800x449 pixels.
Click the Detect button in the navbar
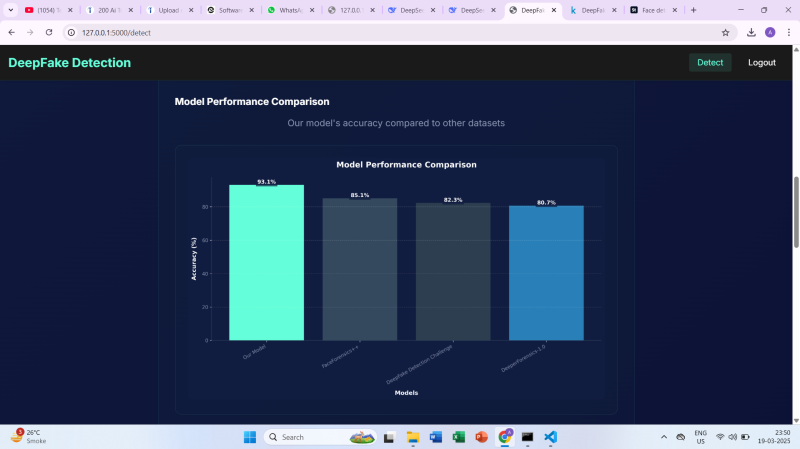click(710, 62)
